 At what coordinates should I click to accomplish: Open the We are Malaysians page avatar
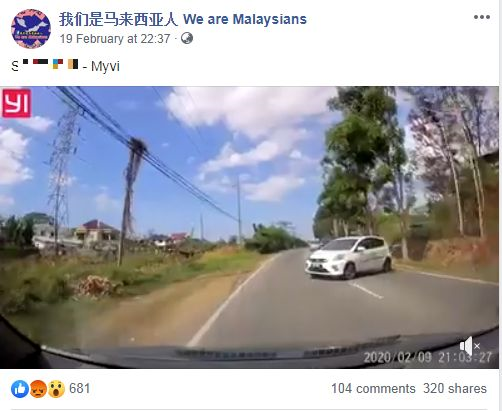point(31,29)
